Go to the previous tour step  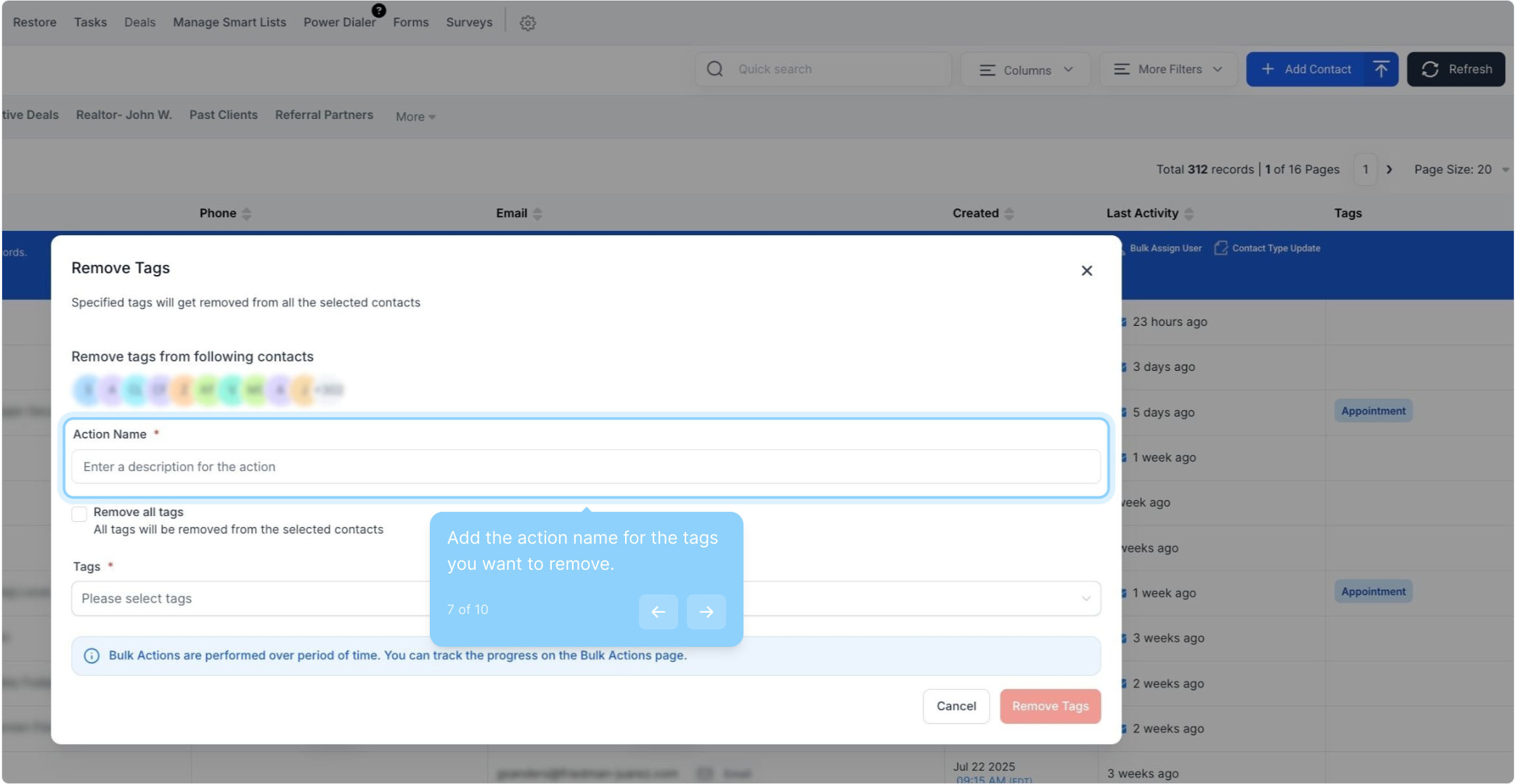pyautogui.click(x=658, y=612)
